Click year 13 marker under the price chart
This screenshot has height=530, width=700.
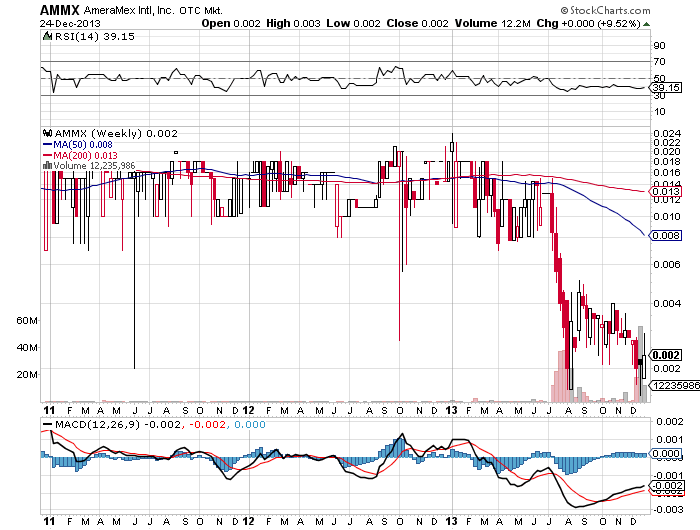(452, 410)
